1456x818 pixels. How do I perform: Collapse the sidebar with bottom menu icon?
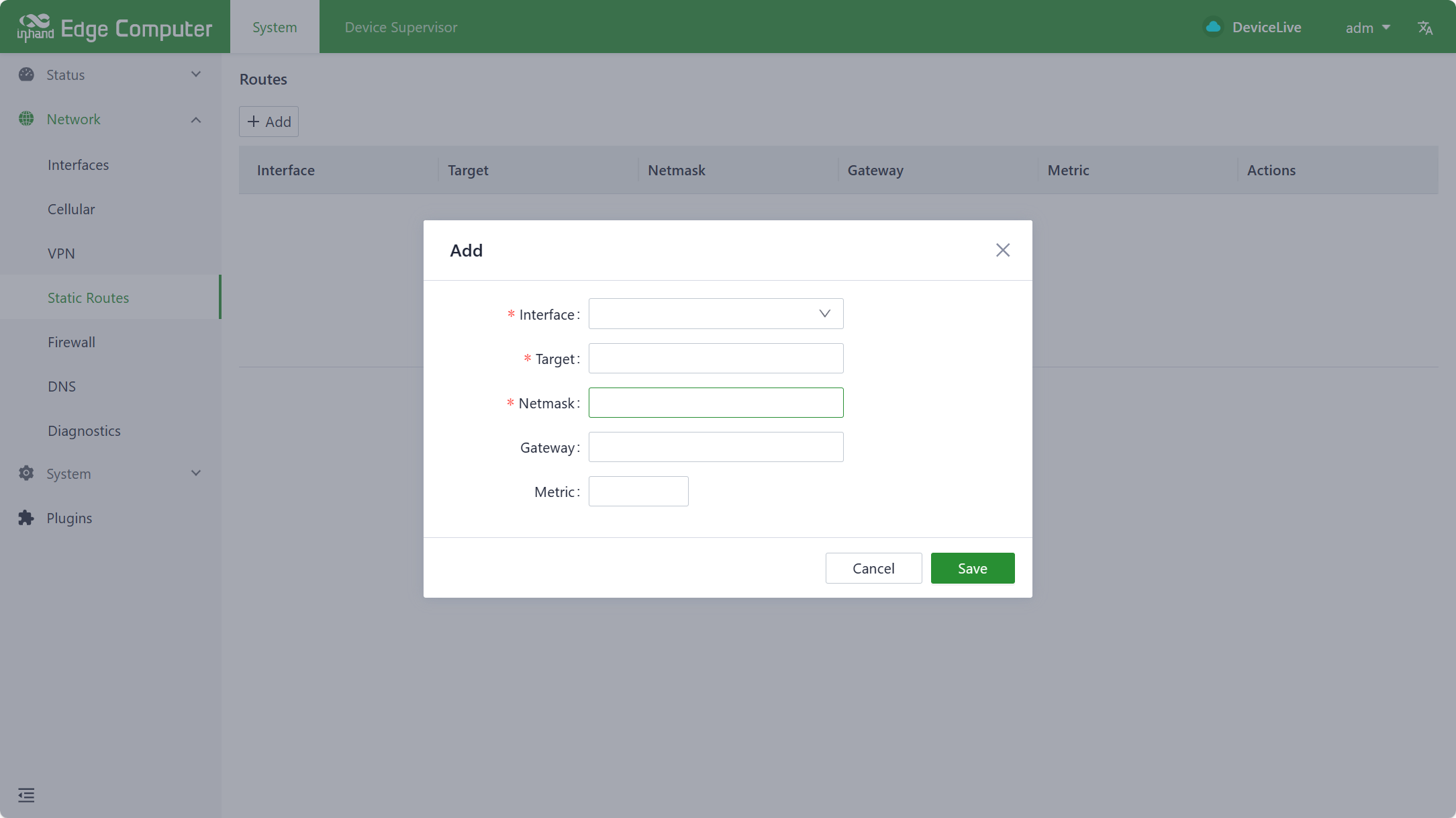point(26,795)
